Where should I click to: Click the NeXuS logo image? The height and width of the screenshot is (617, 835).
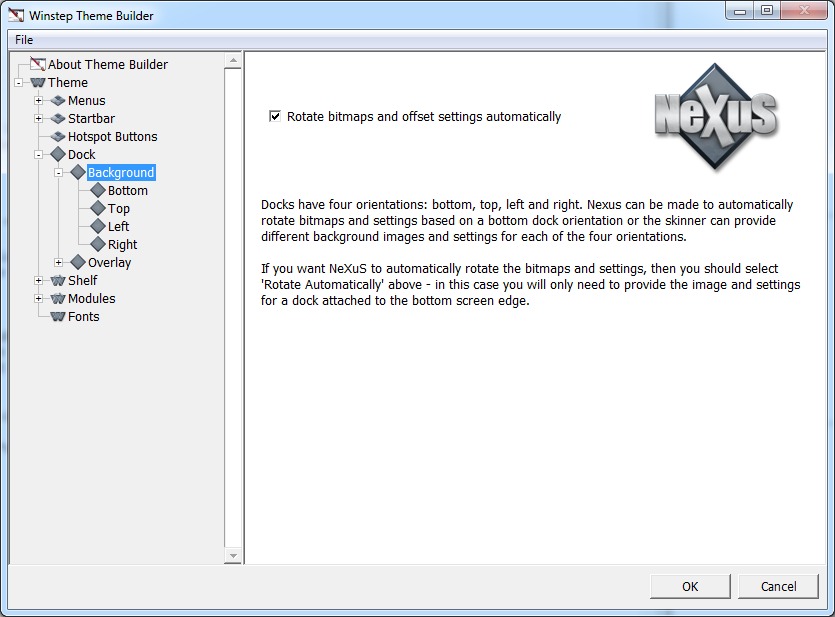pyautogui.click(x=715, y=118)
